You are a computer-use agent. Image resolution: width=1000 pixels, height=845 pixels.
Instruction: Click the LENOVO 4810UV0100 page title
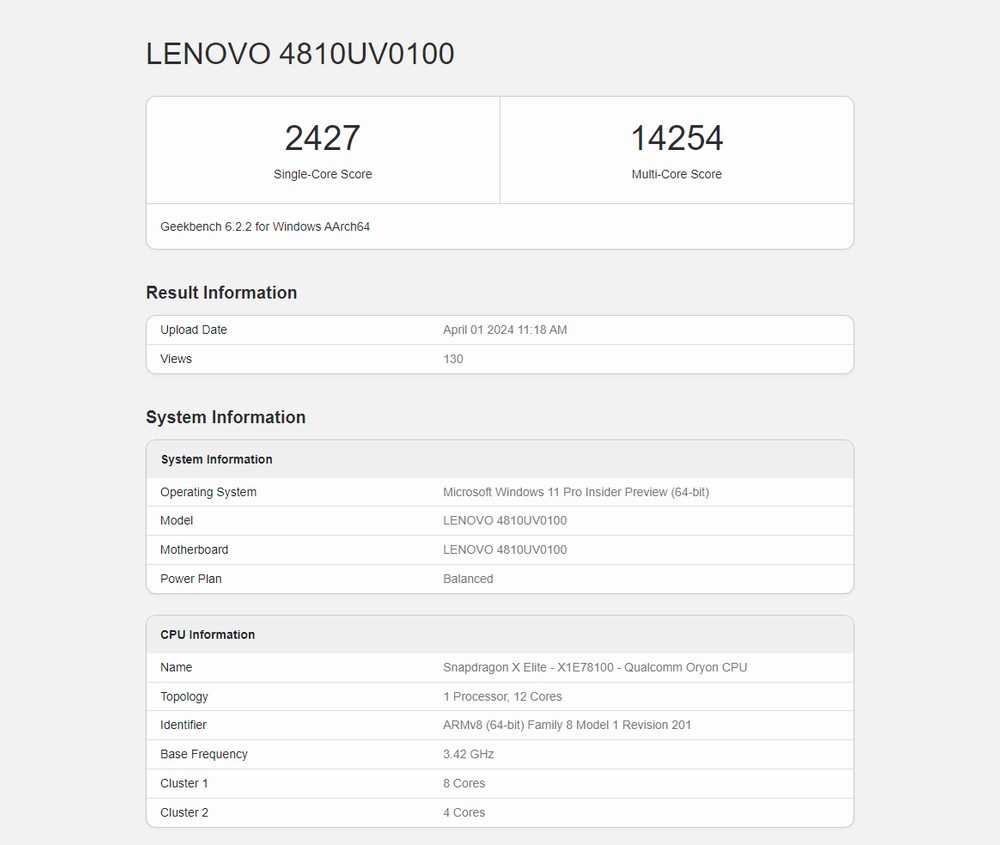click(x=300, y=54)
